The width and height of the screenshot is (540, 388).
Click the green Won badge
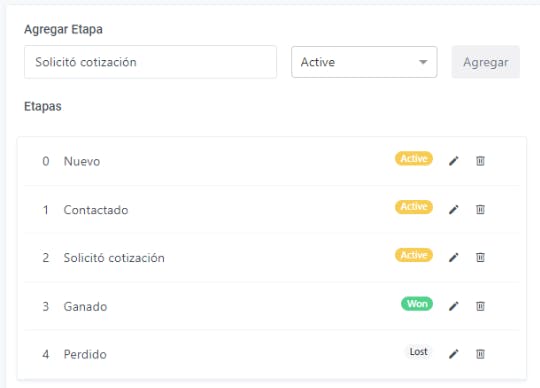pos(417,304)
